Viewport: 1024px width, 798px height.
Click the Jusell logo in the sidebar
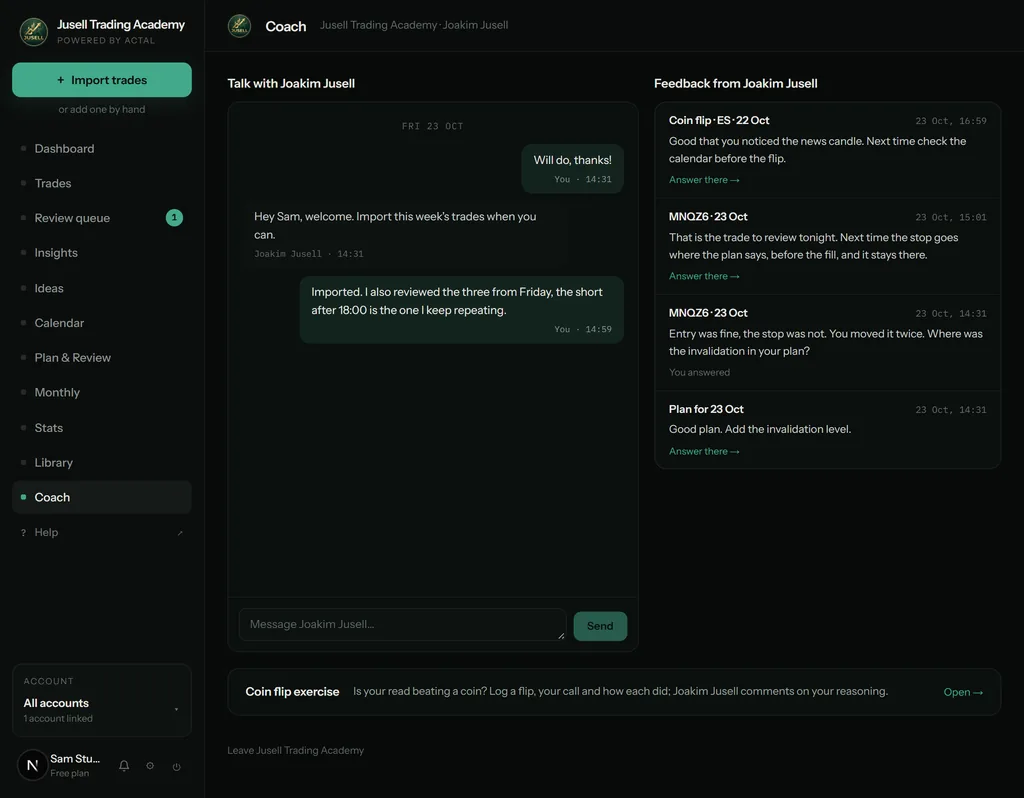click(x=33, y=31)
